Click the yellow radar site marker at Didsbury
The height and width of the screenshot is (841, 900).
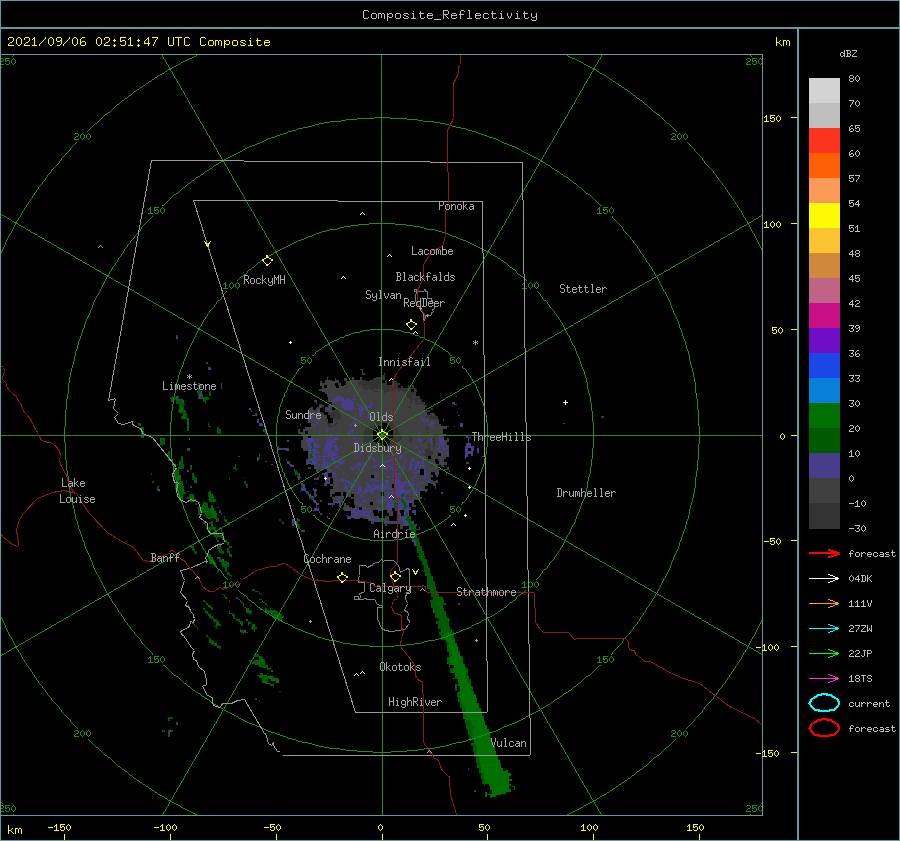coord(382,435)
